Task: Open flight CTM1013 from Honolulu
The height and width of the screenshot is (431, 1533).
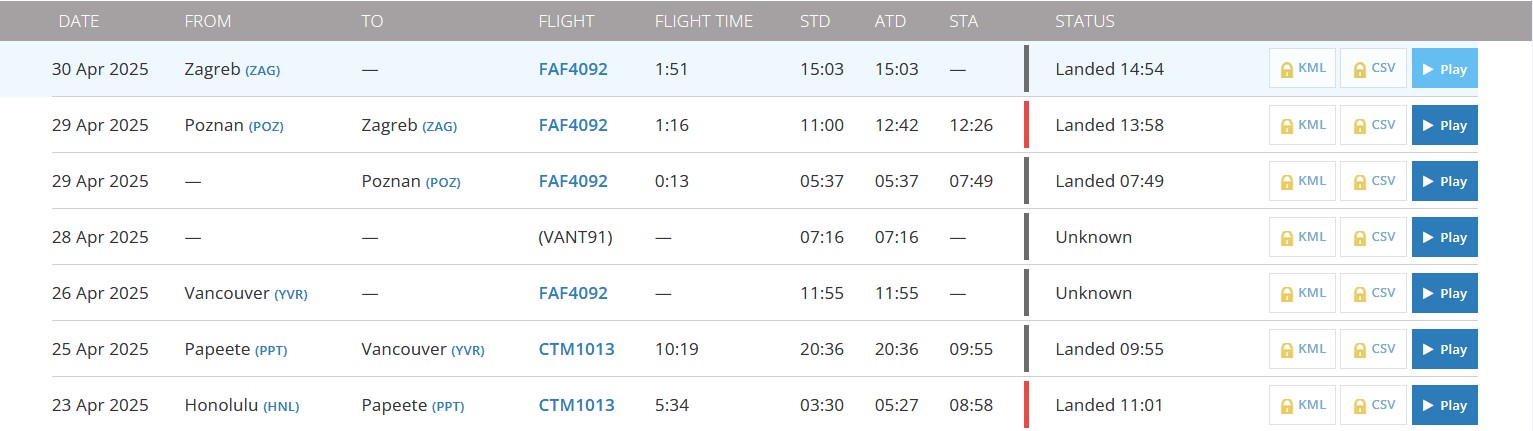Action: pyautogui.click(x=576, y=405)
